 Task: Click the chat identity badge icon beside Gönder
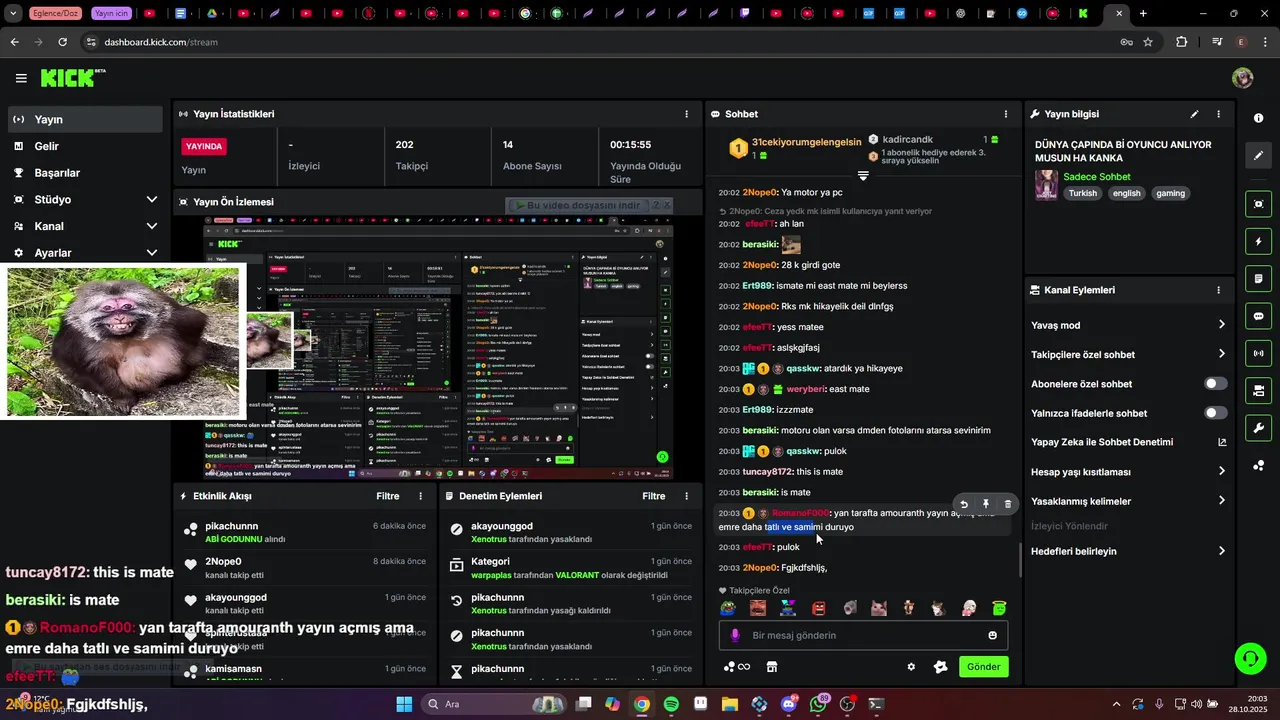pyautogui.click(x=940, y=667)
